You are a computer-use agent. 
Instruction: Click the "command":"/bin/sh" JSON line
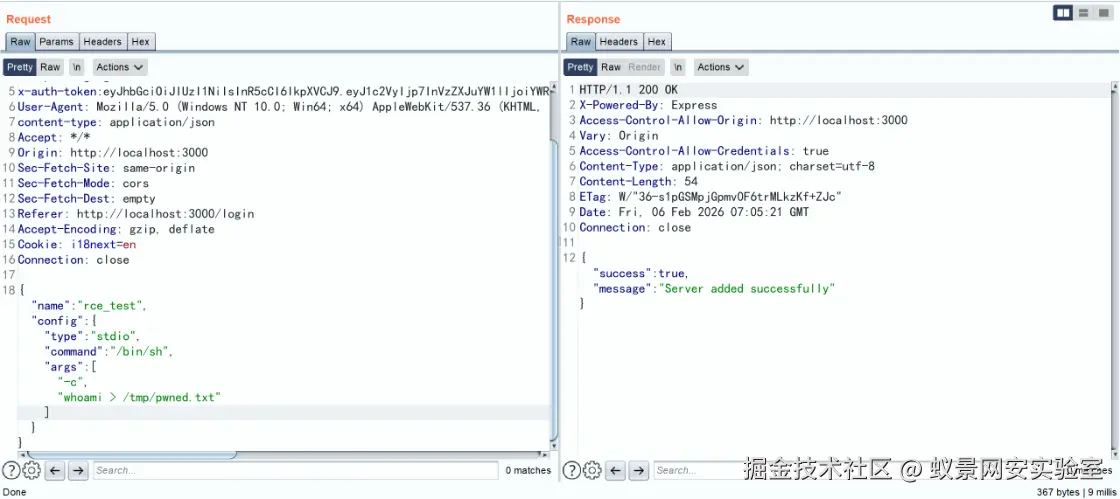(109, 351)
